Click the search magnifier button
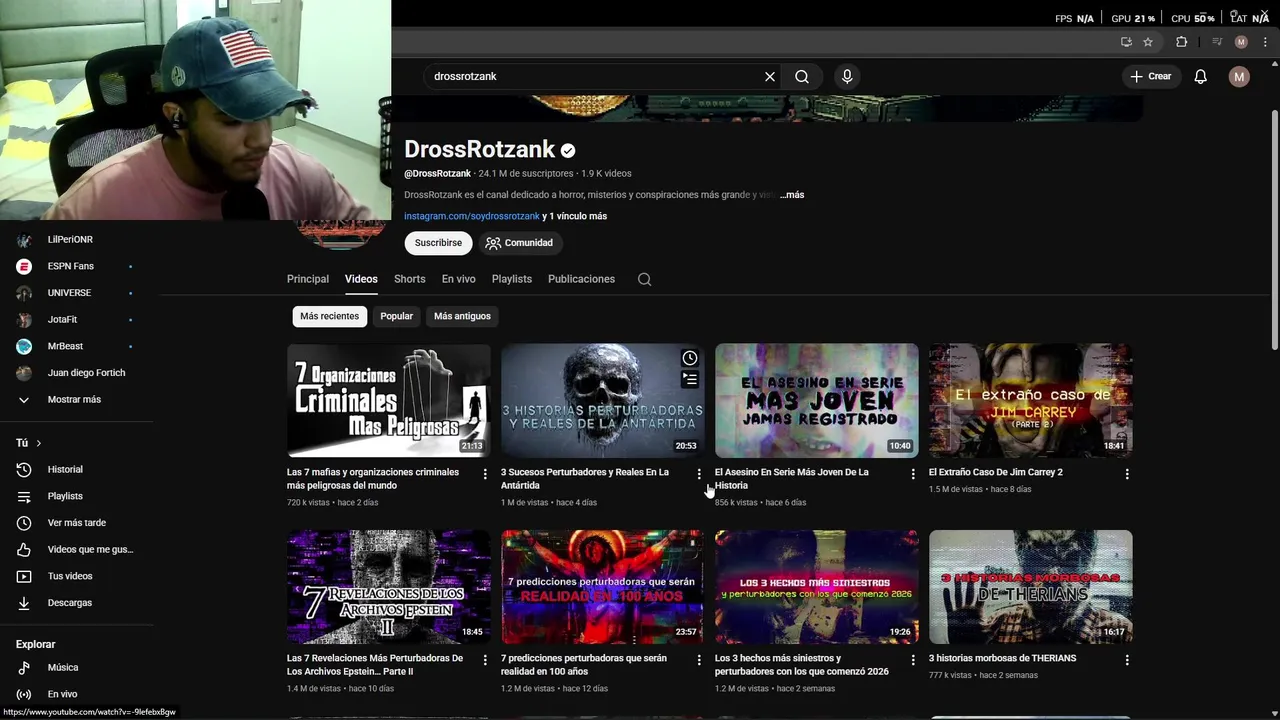Image resolution: width=1280 pixels, height=720 pixels. pyautogui.click(x=802, y=76)
